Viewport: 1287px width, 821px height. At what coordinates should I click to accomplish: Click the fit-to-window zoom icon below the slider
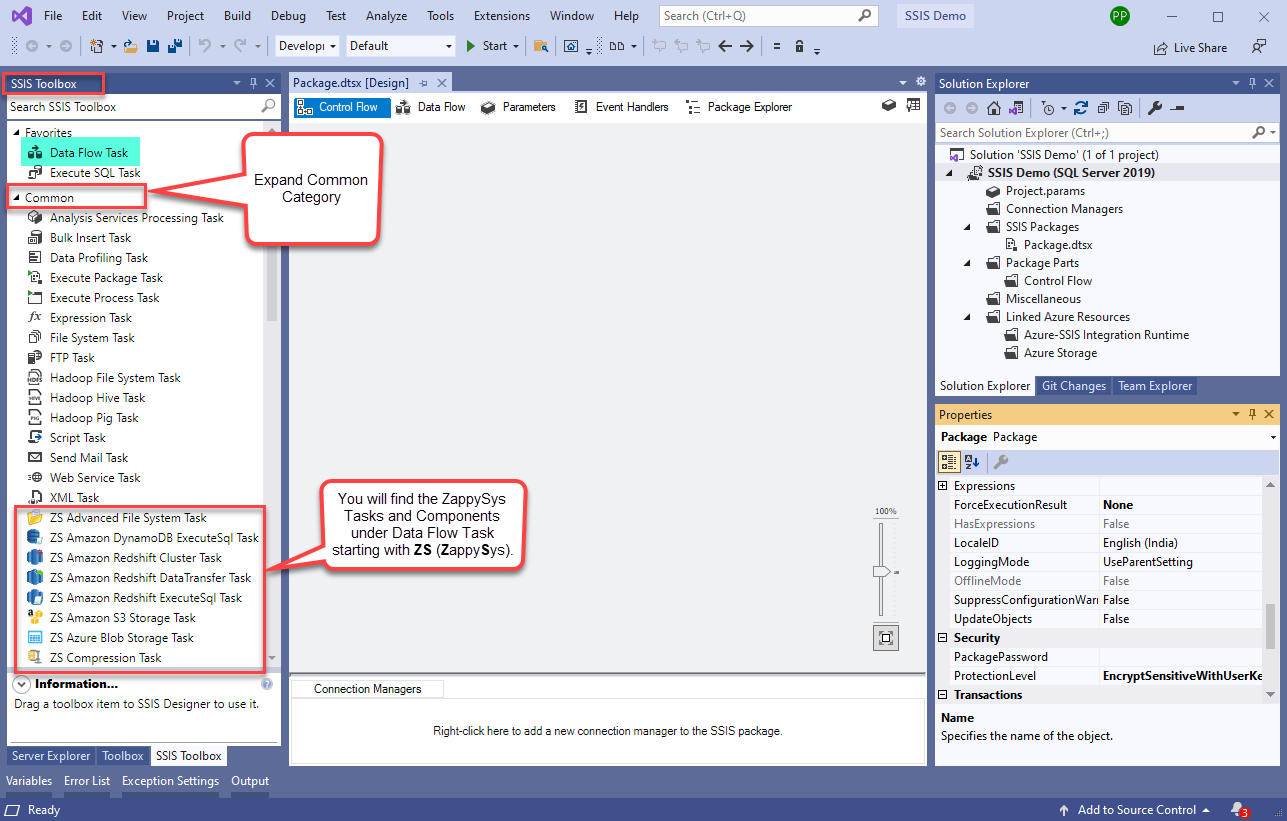(x=885, y=637)
